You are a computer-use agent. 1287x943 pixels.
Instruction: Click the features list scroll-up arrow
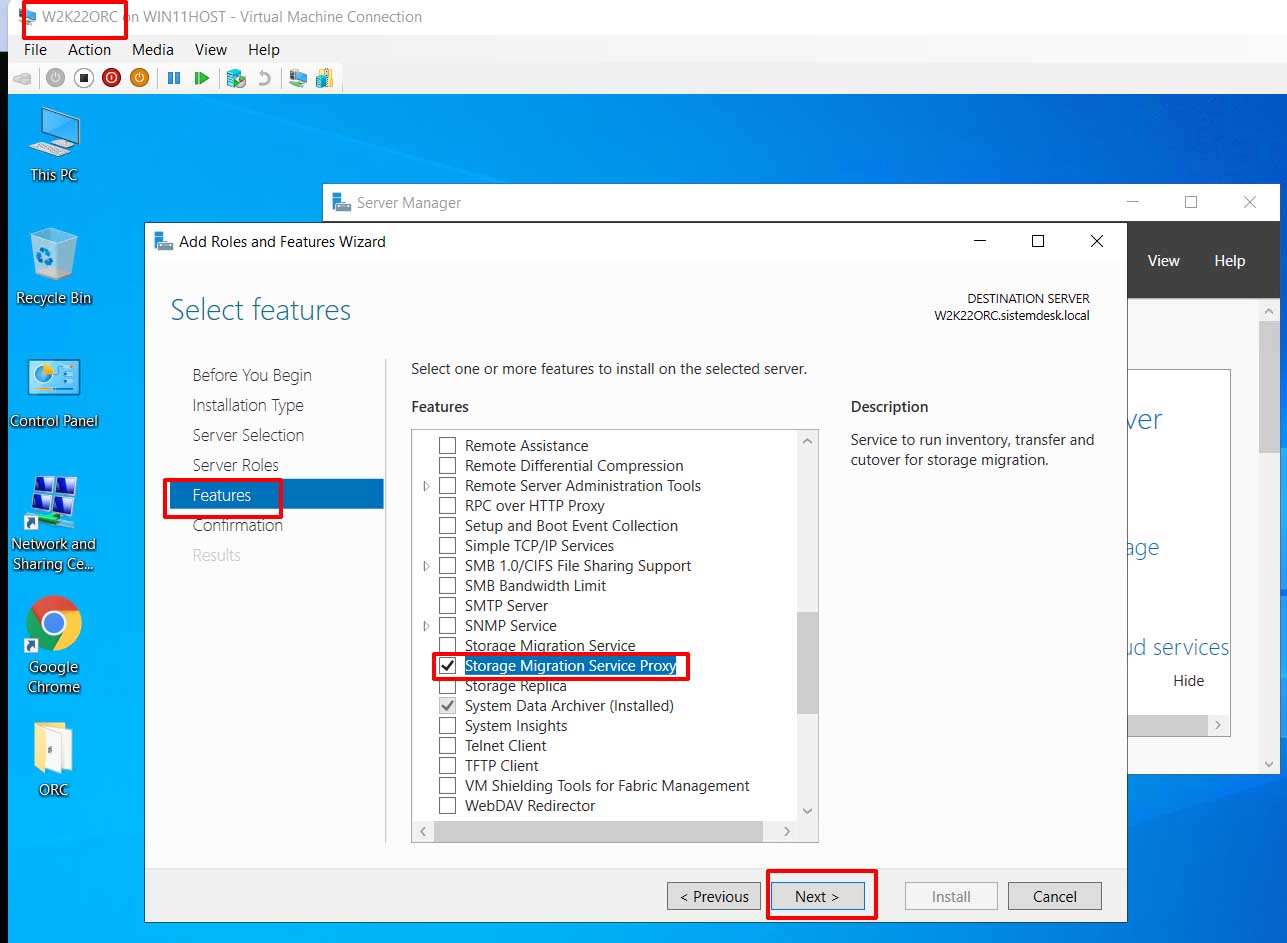(807, 441)
